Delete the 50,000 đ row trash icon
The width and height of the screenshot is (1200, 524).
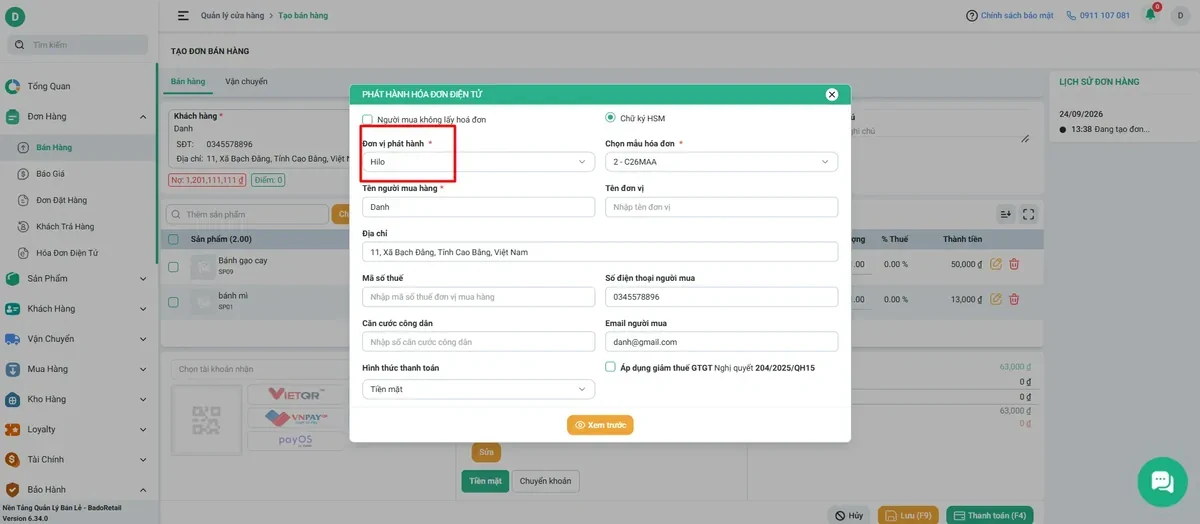click(x=1014, y=264)
